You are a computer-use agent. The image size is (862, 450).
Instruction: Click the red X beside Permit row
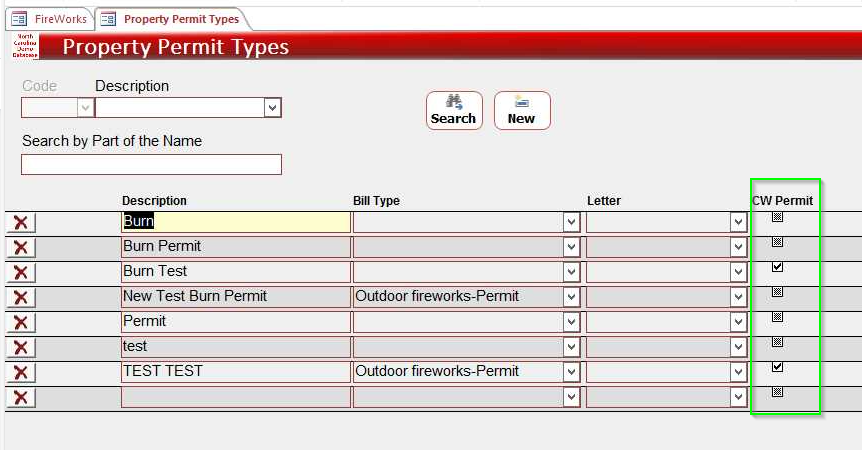[20, 322]
